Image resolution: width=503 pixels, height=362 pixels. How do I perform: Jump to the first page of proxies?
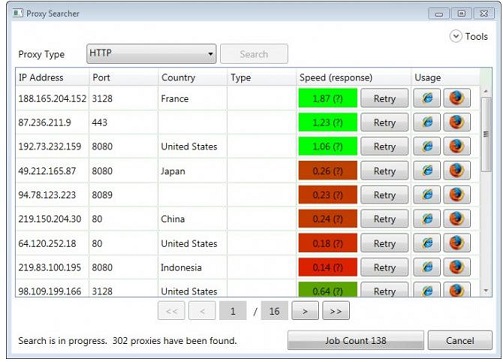pos(171,311)
